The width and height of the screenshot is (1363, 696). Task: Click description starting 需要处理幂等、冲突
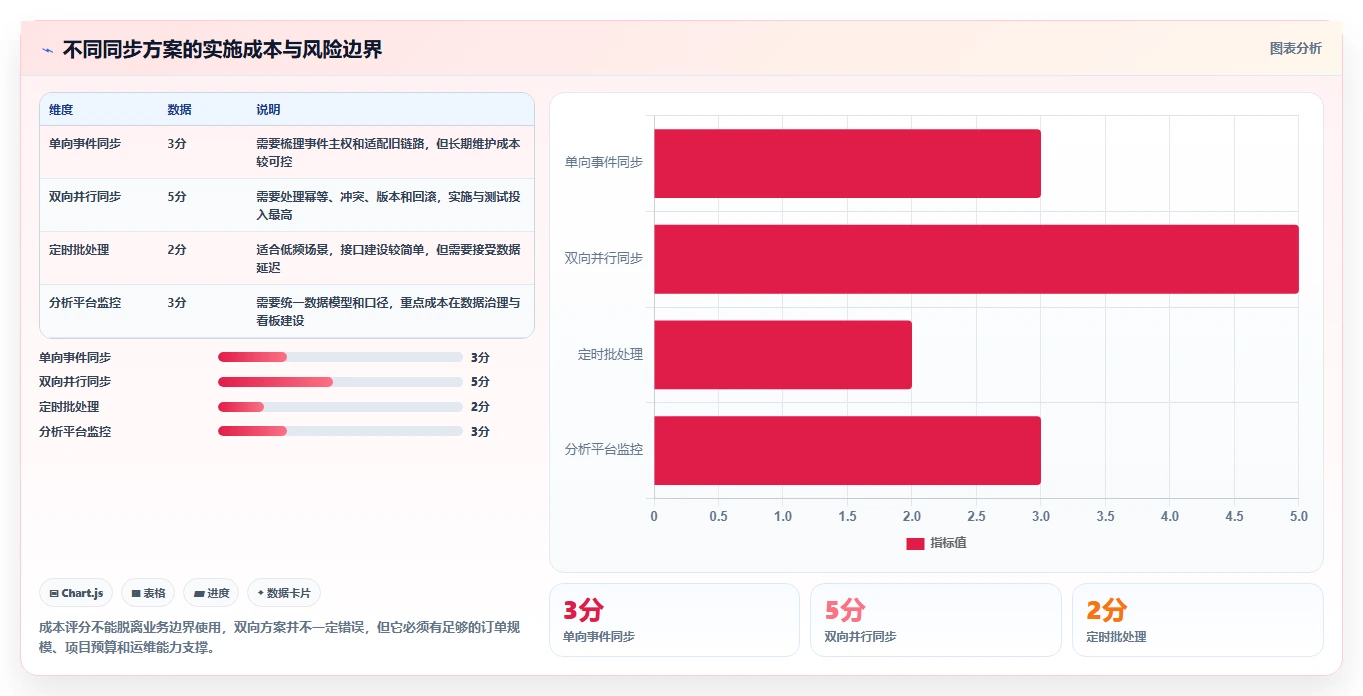coord(388,206)
